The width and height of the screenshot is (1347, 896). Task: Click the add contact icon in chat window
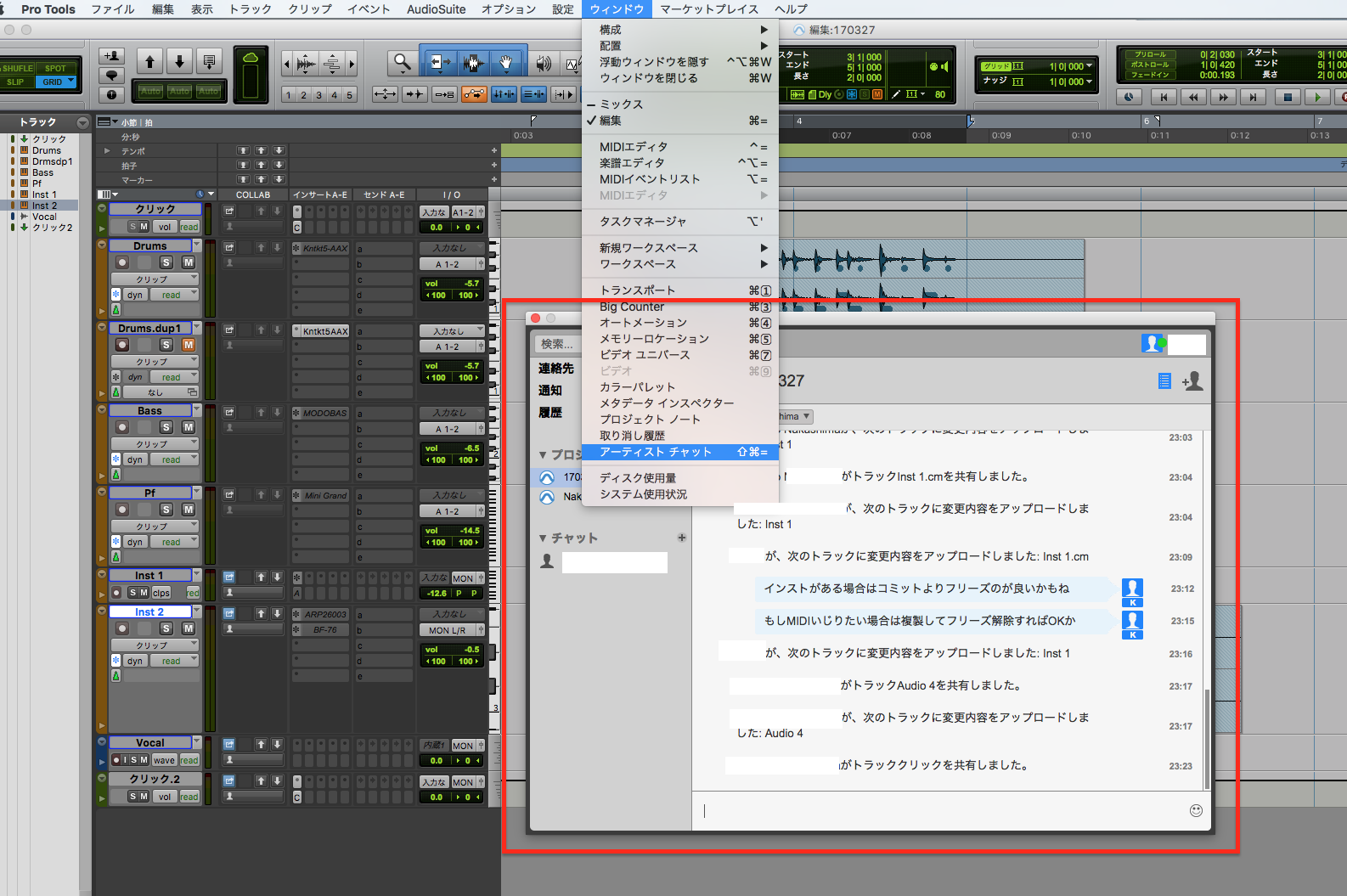1192,380
